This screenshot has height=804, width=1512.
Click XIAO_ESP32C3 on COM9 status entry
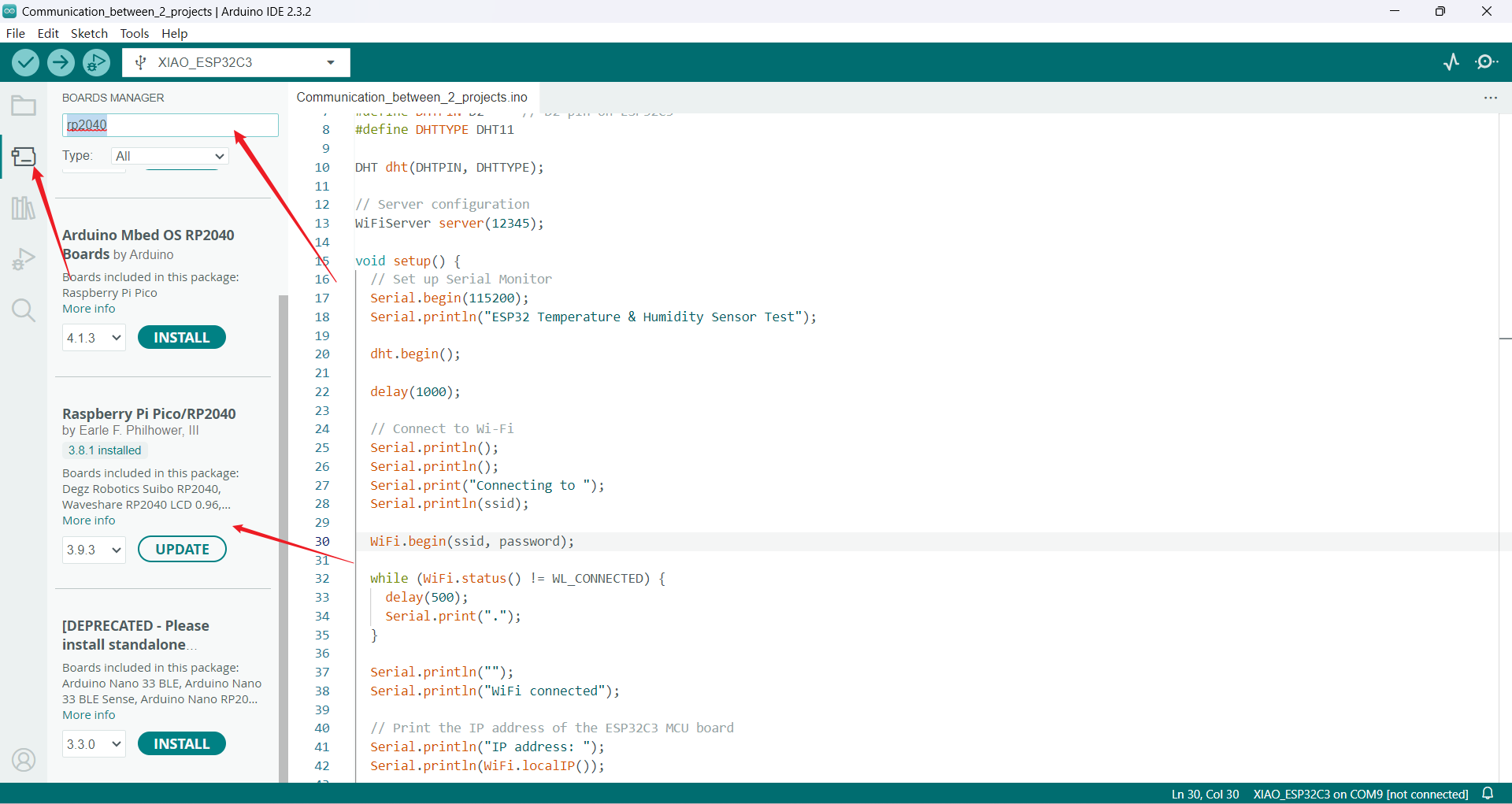1361,794
